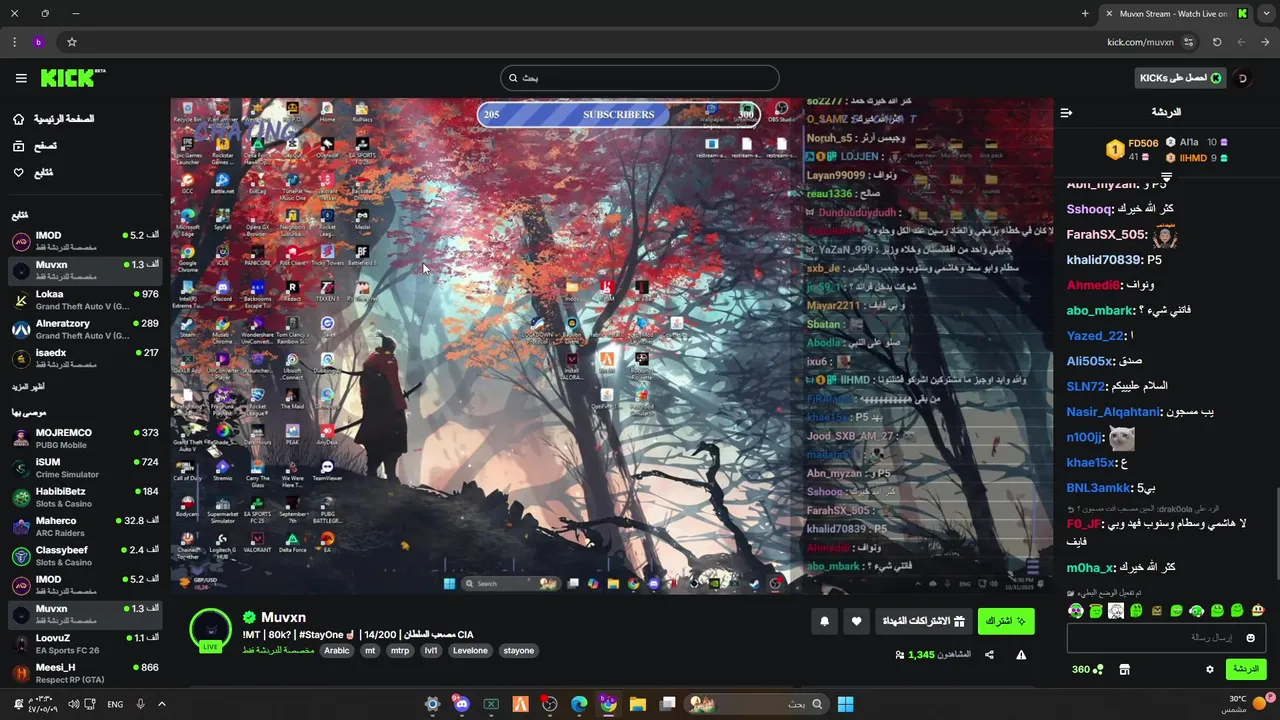Open the browser tab list dropdown arrow
Viewport: 1280px width, 720px height.
1265,14
